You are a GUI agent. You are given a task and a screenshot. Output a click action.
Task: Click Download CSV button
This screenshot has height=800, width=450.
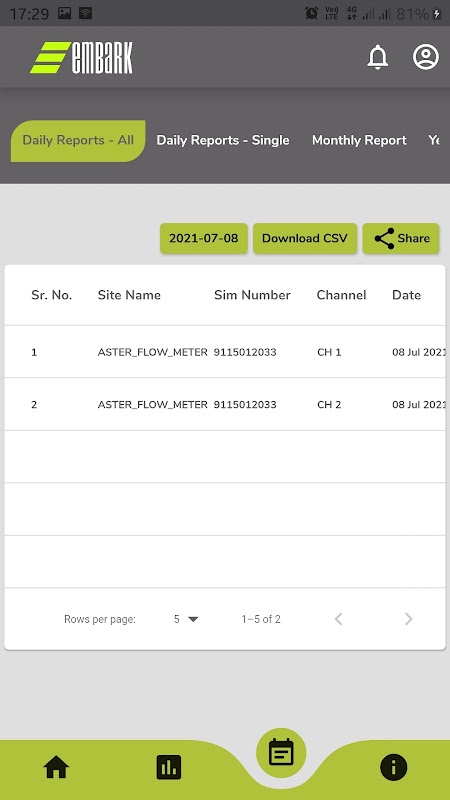point(305,238)
